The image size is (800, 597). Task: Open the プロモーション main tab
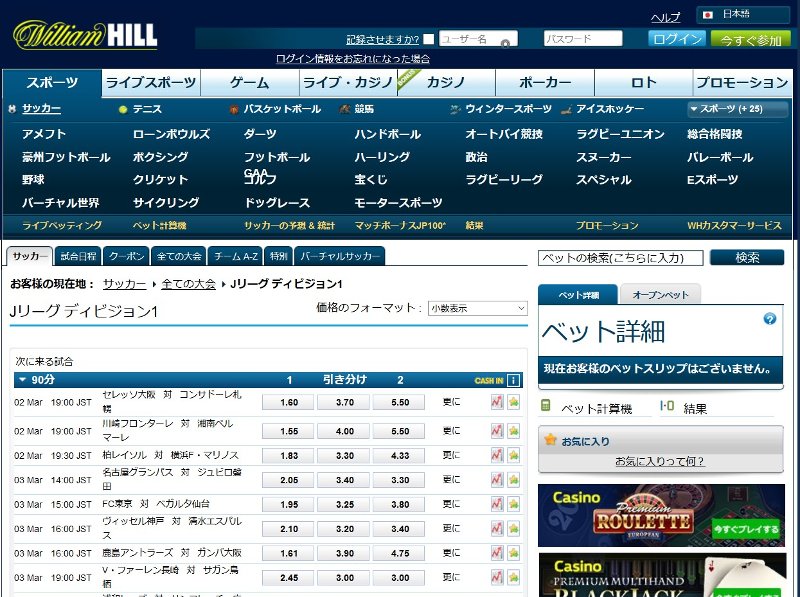coord(742,83)
